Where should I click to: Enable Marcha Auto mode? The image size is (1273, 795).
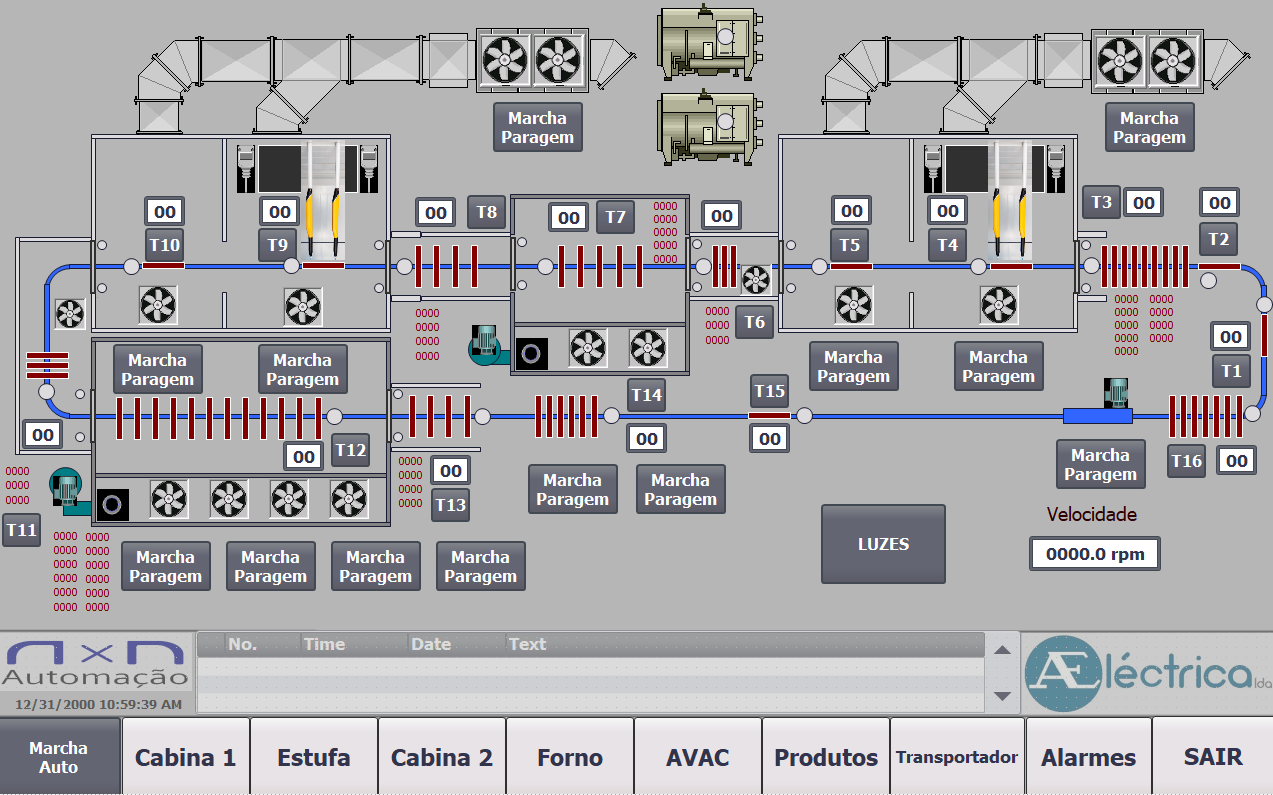(x=59, y=757)
